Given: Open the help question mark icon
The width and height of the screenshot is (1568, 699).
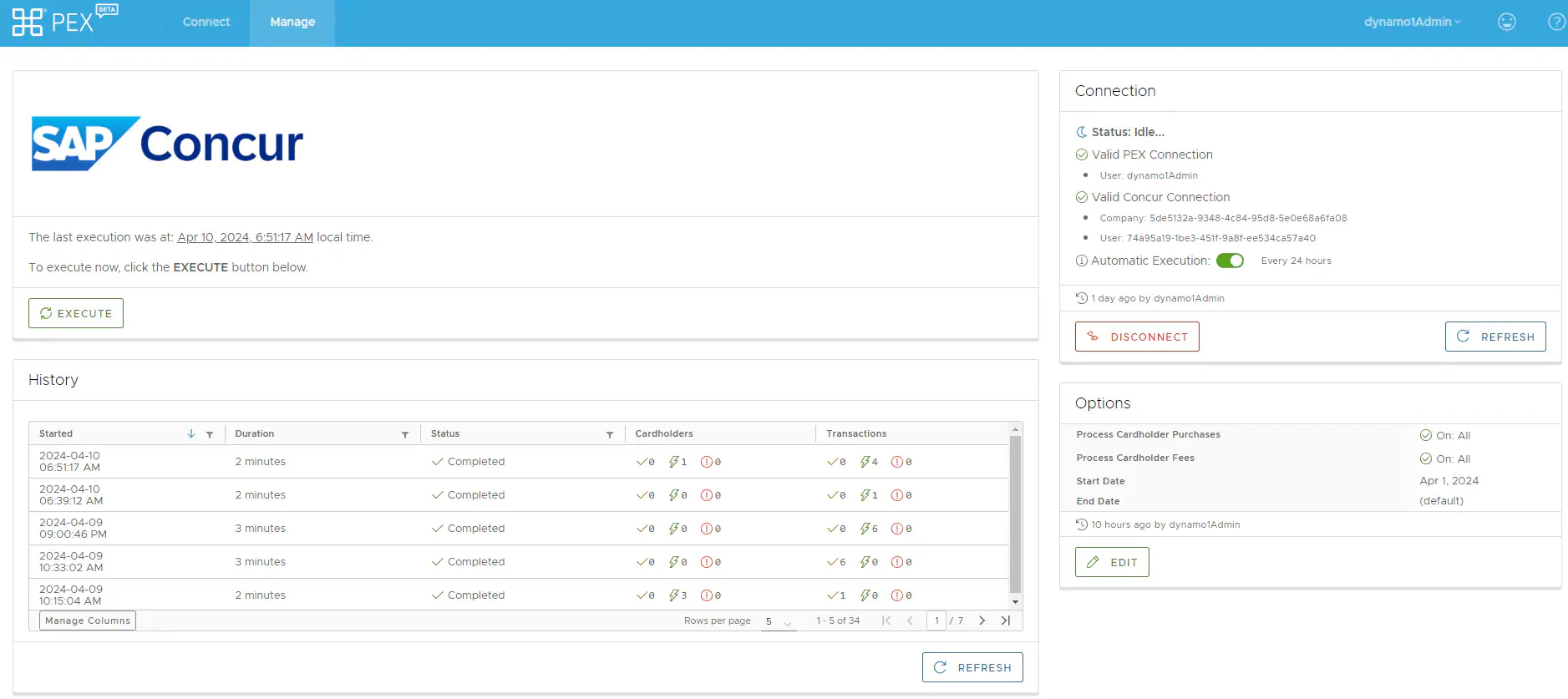Looking at the screenshot, I should point(1557,22).
